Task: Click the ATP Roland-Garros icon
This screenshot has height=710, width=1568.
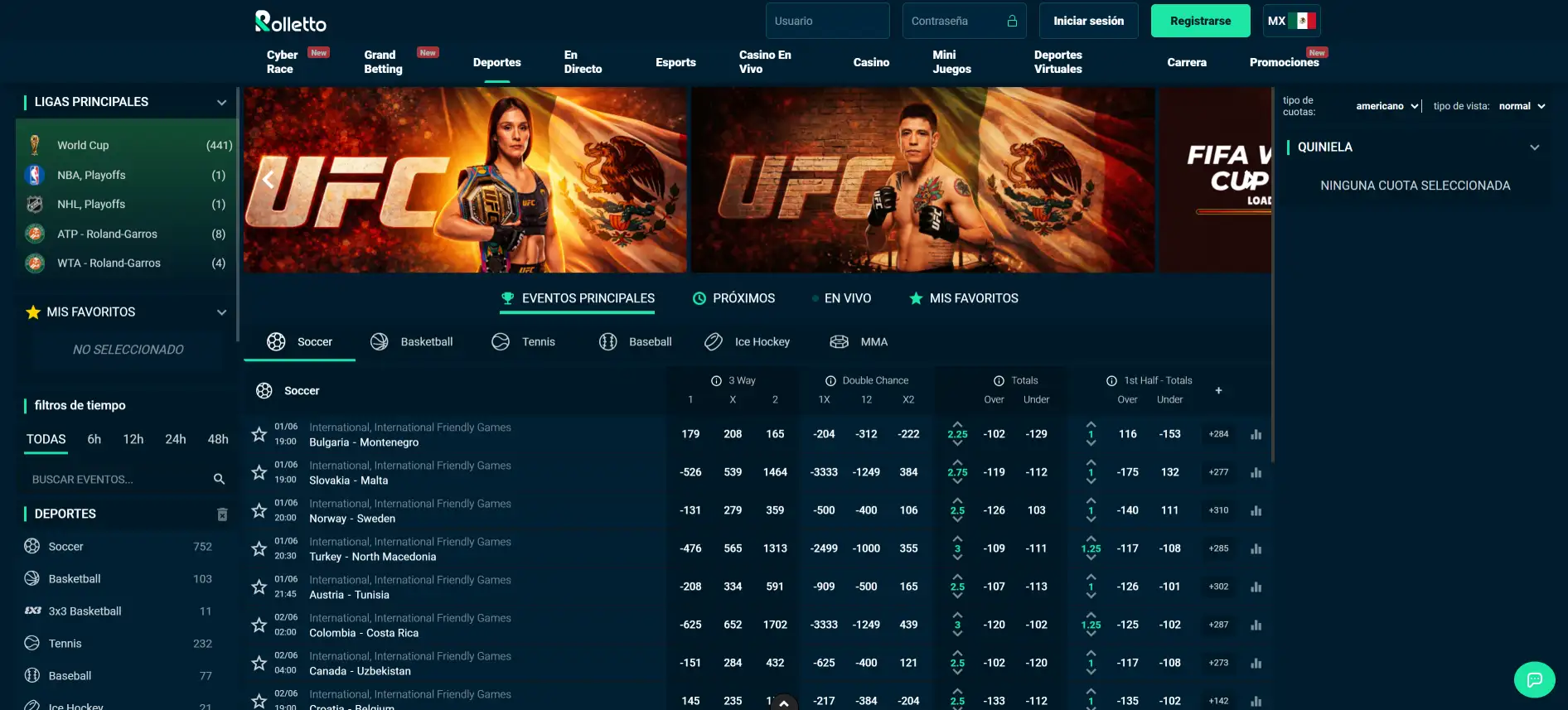Action: pos(35,234)
